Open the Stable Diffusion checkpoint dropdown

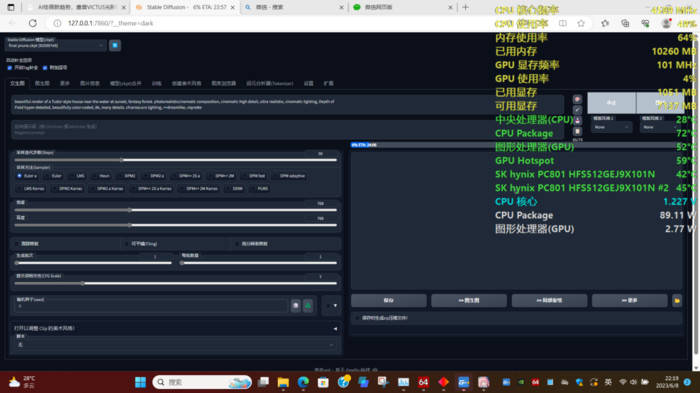pos(56,45)
